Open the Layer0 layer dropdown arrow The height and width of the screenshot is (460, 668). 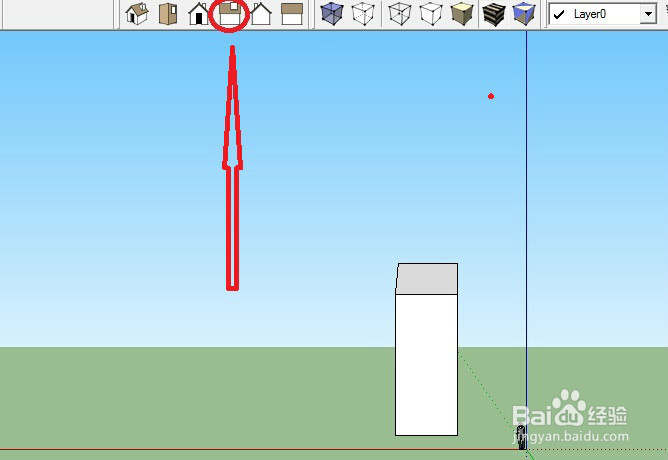point(648,14)
